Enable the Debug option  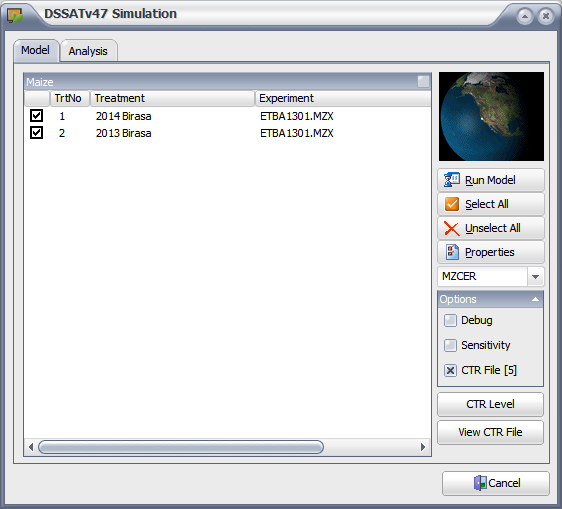(450, 320)
